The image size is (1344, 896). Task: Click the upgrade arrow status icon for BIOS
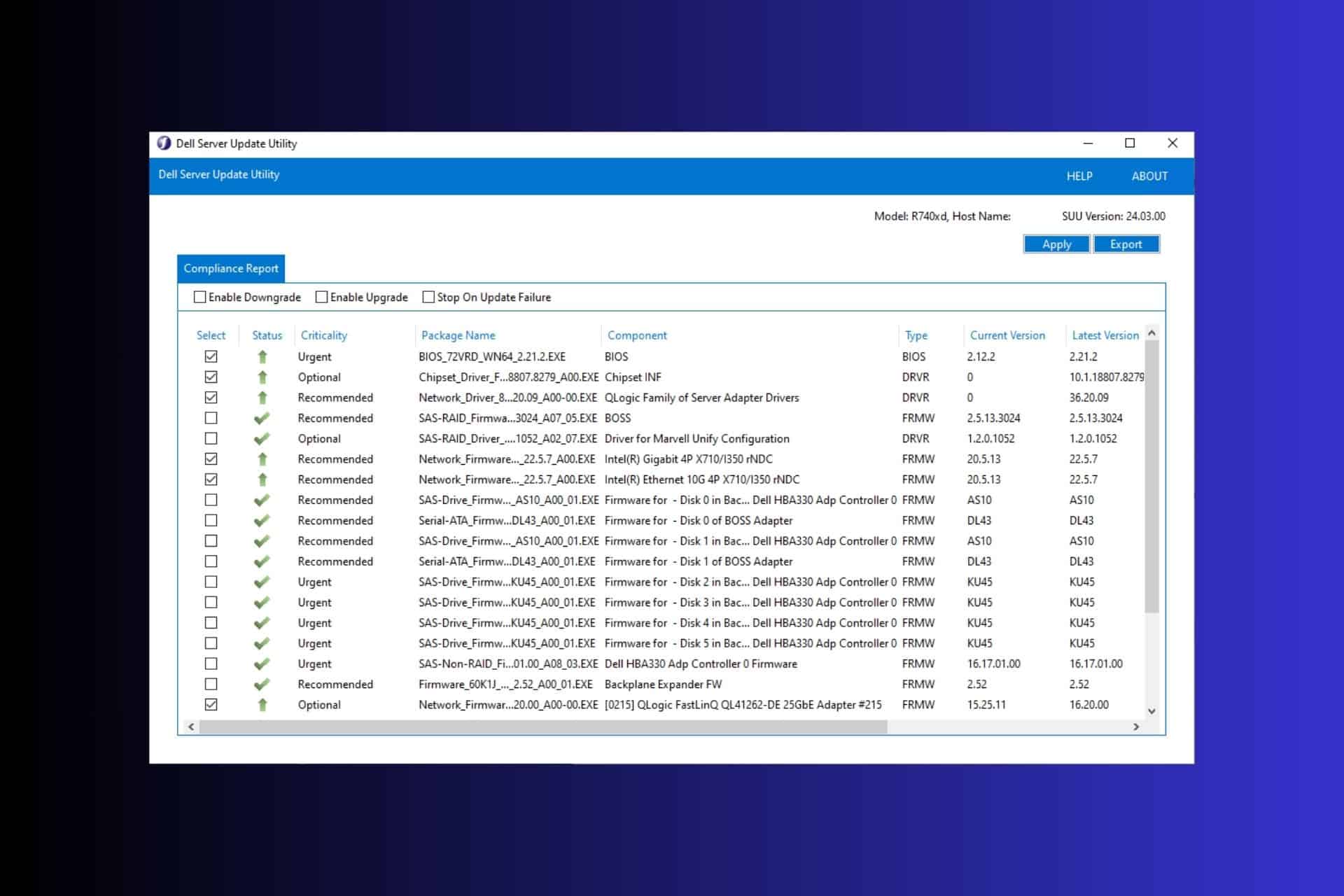point(262,357)
